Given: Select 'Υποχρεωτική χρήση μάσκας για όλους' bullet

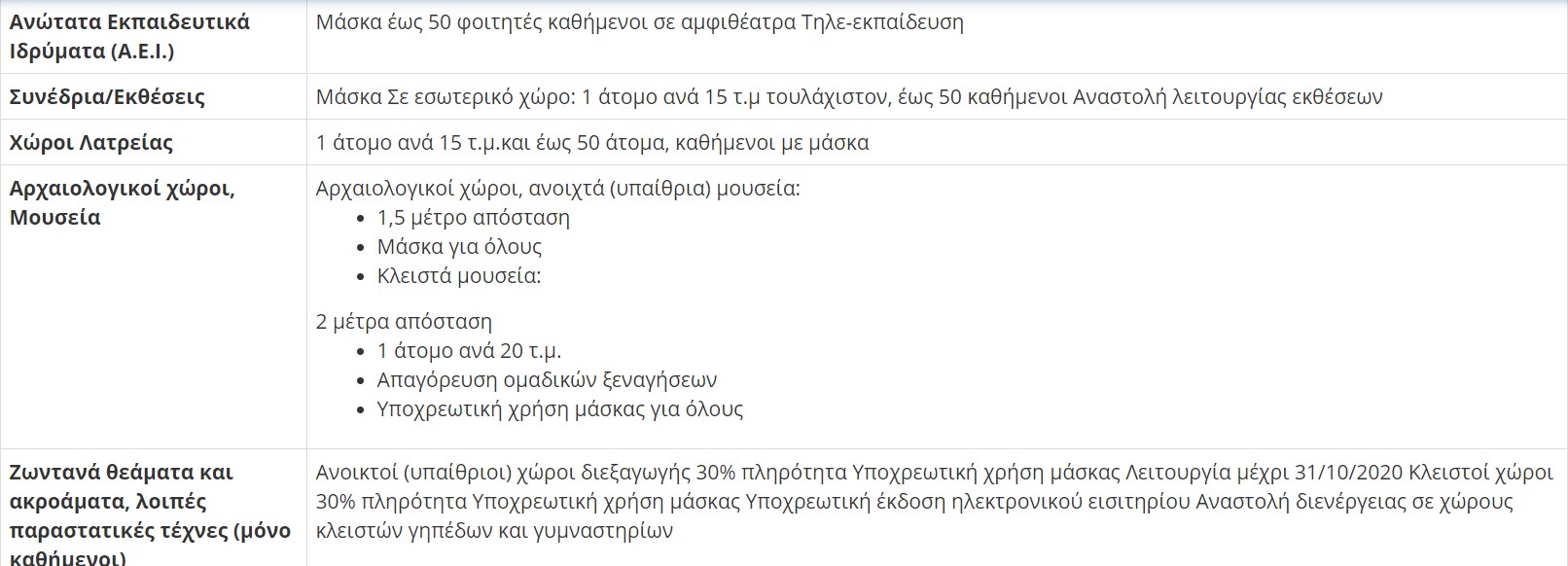Looking at the screenshot, I should 560,408.
